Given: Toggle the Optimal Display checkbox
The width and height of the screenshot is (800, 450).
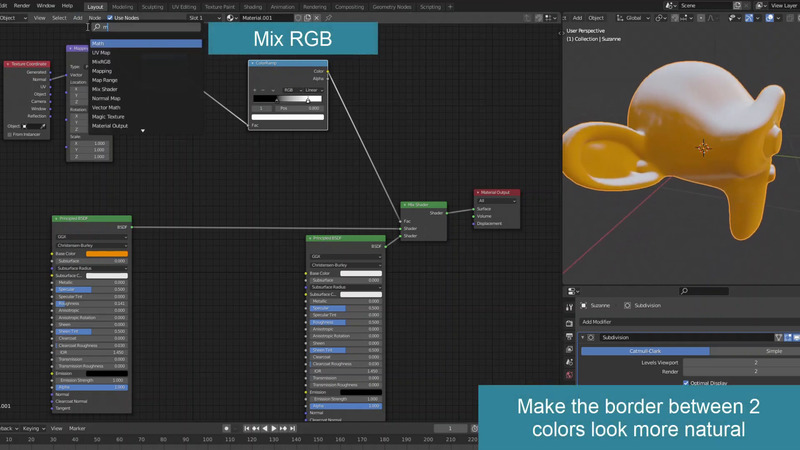Looking at the screenshot, I should tap(686, 382).
